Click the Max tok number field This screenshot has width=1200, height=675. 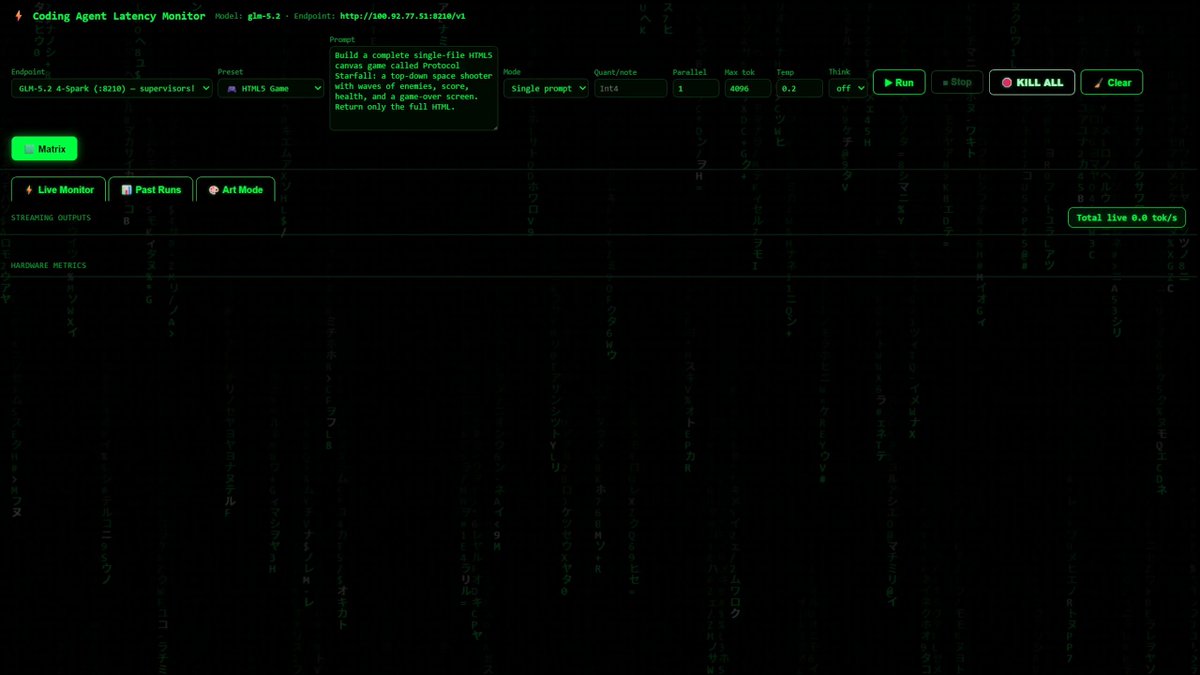coord(748,88)
